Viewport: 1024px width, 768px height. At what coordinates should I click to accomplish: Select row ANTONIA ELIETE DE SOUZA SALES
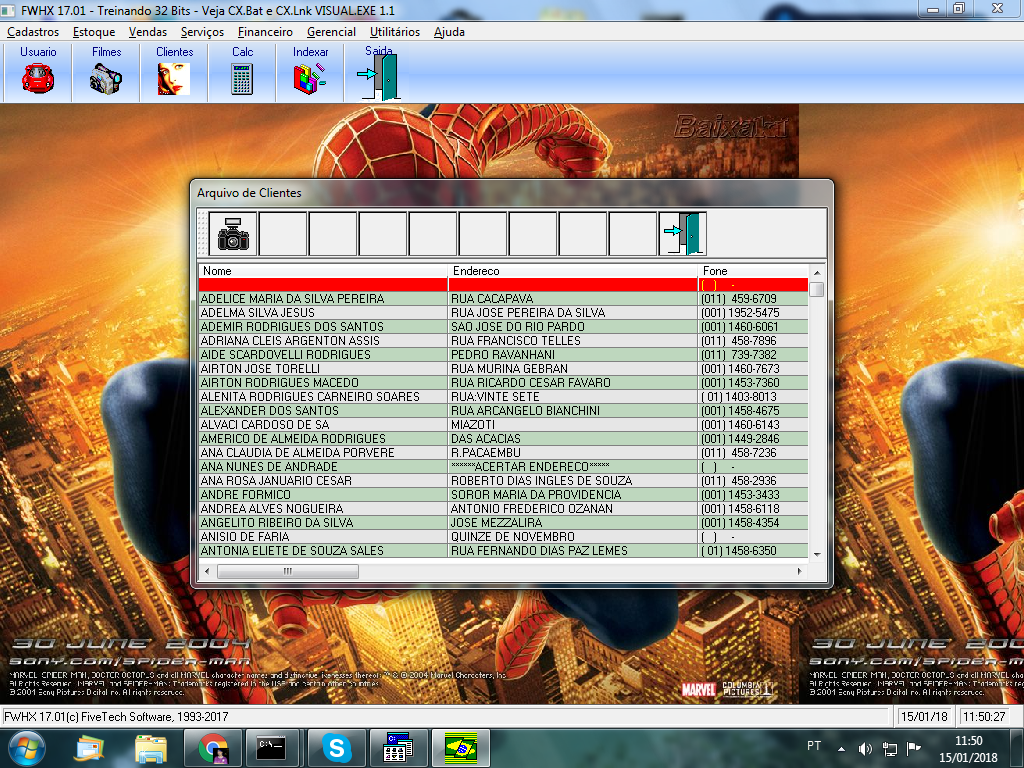(503, 551)
